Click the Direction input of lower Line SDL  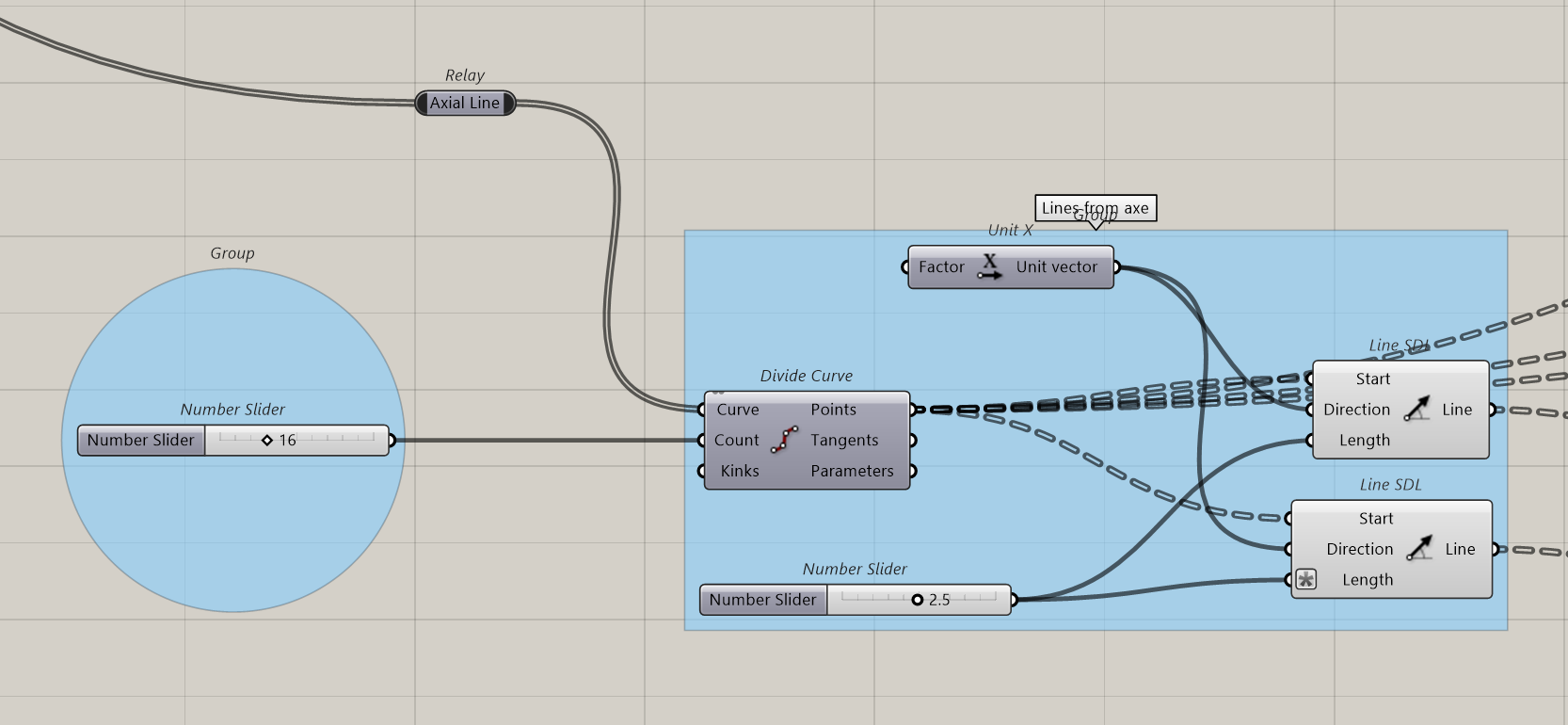pos(1360,549)
